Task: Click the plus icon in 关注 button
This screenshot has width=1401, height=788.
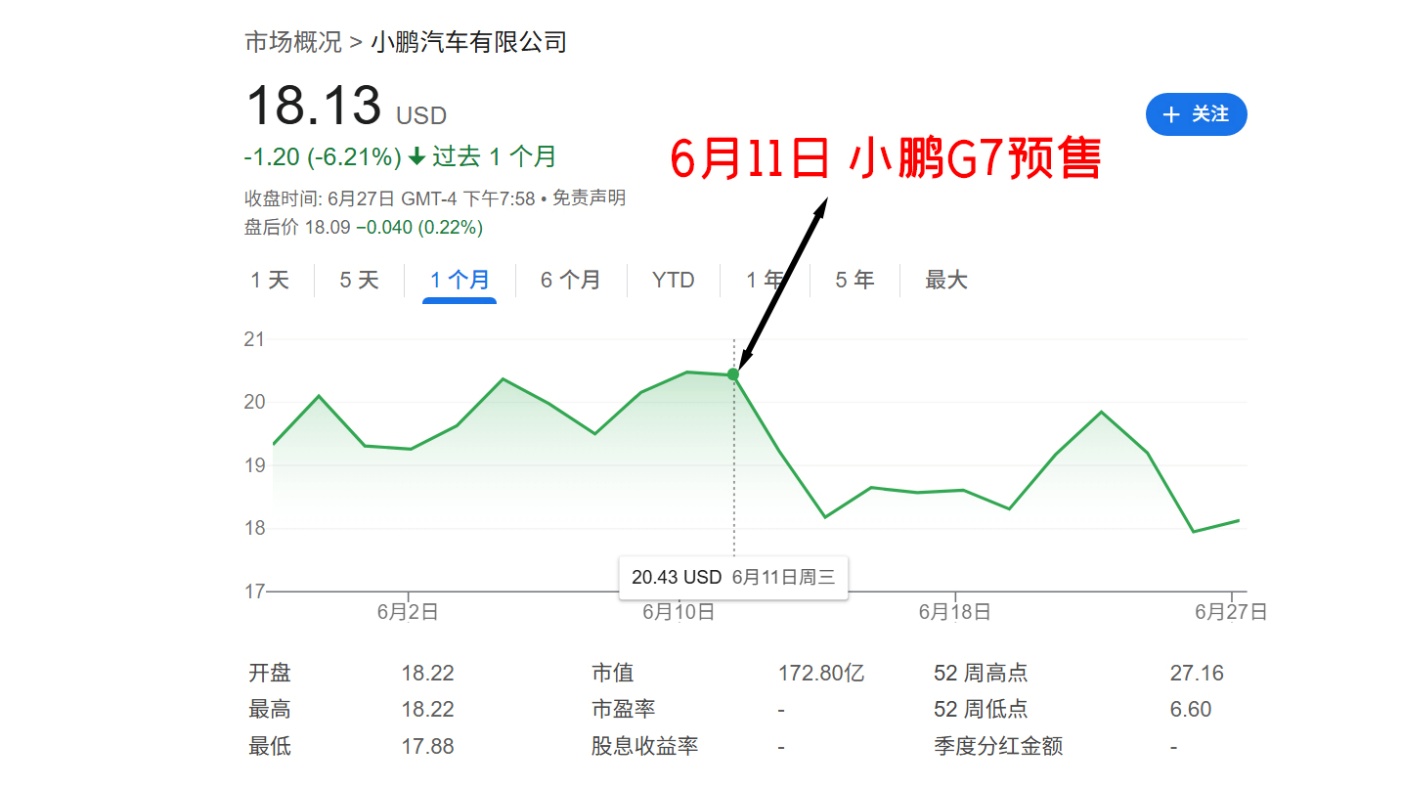Action: [x=1172, y=115]
